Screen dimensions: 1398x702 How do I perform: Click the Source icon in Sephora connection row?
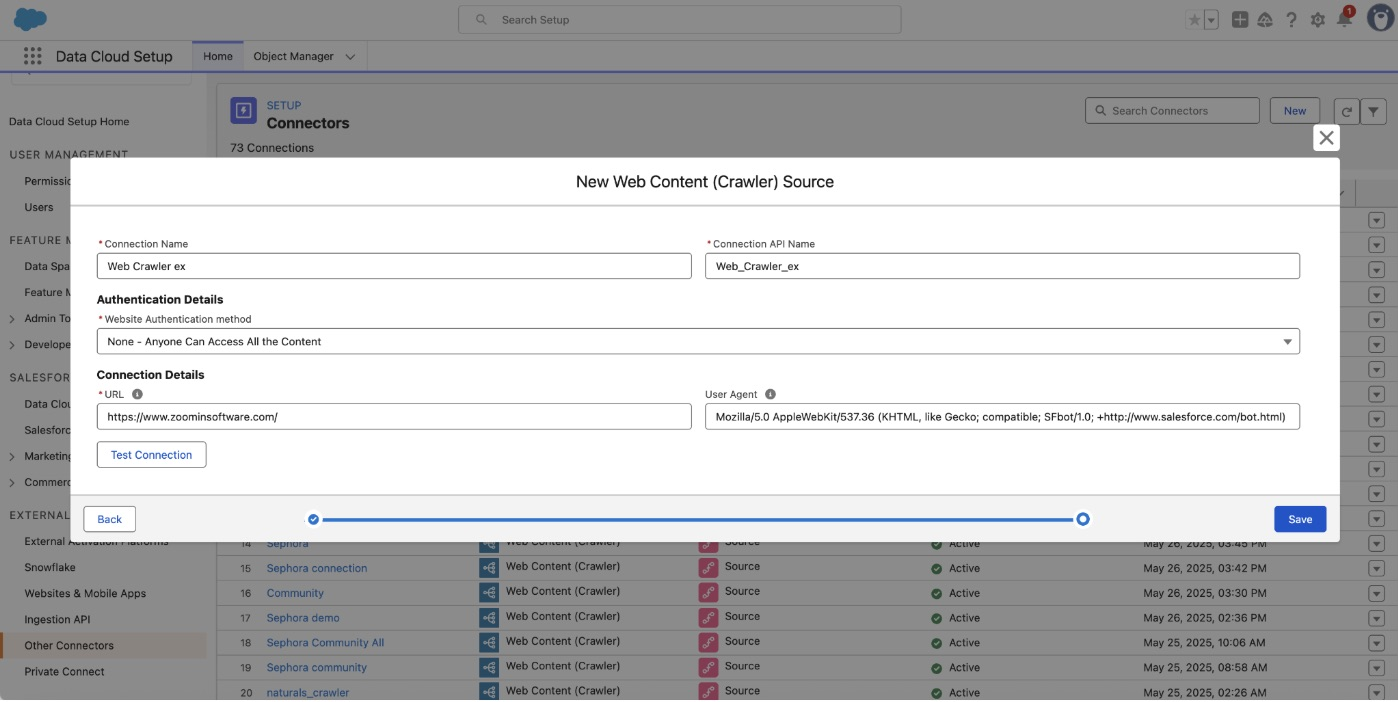(708, 568)
